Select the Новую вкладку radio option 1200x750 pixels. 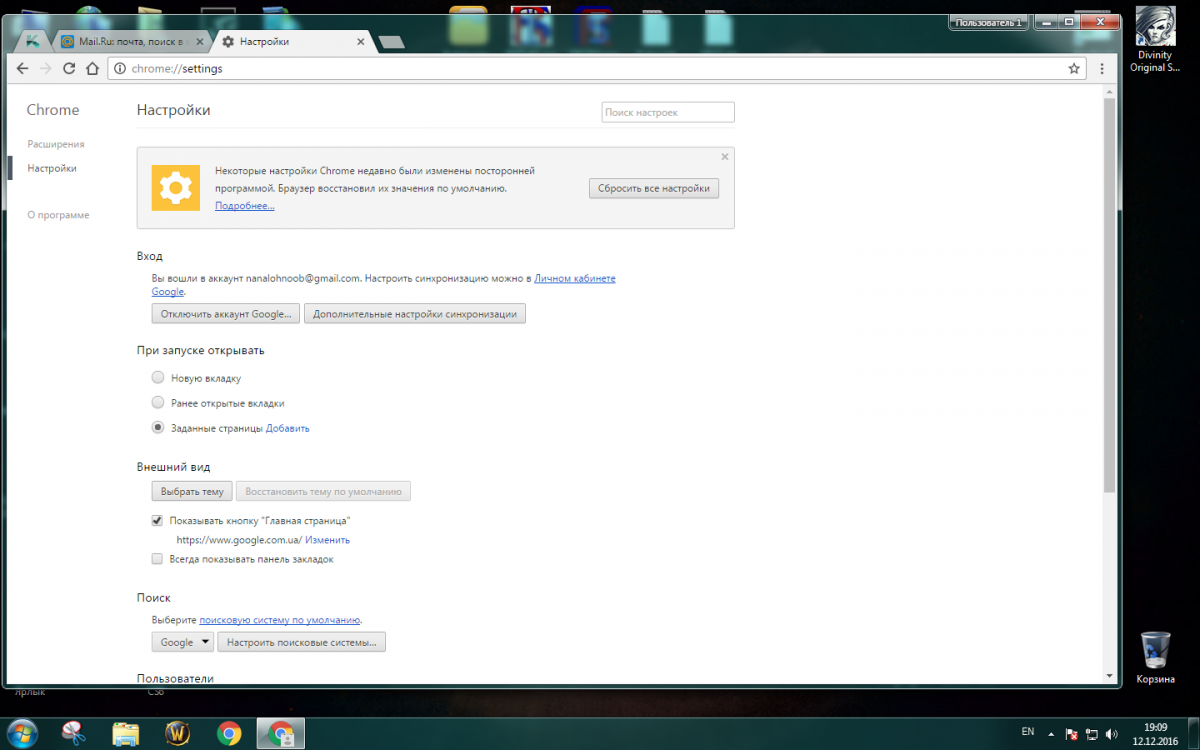(x=158, y=378)
